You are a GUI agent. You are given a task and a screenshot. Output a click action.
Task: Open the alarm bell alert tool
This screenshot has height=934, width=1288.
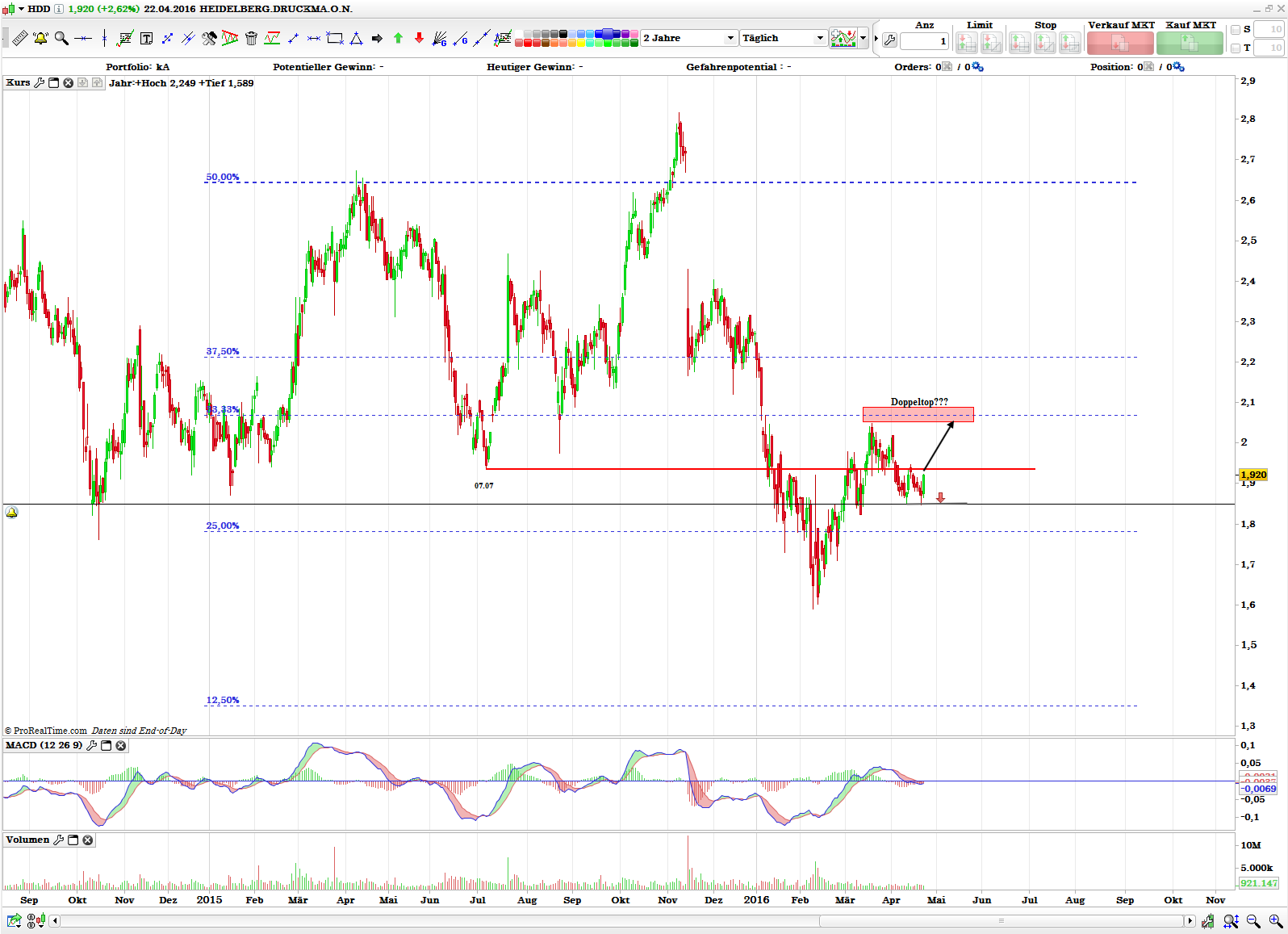(40, 38)
